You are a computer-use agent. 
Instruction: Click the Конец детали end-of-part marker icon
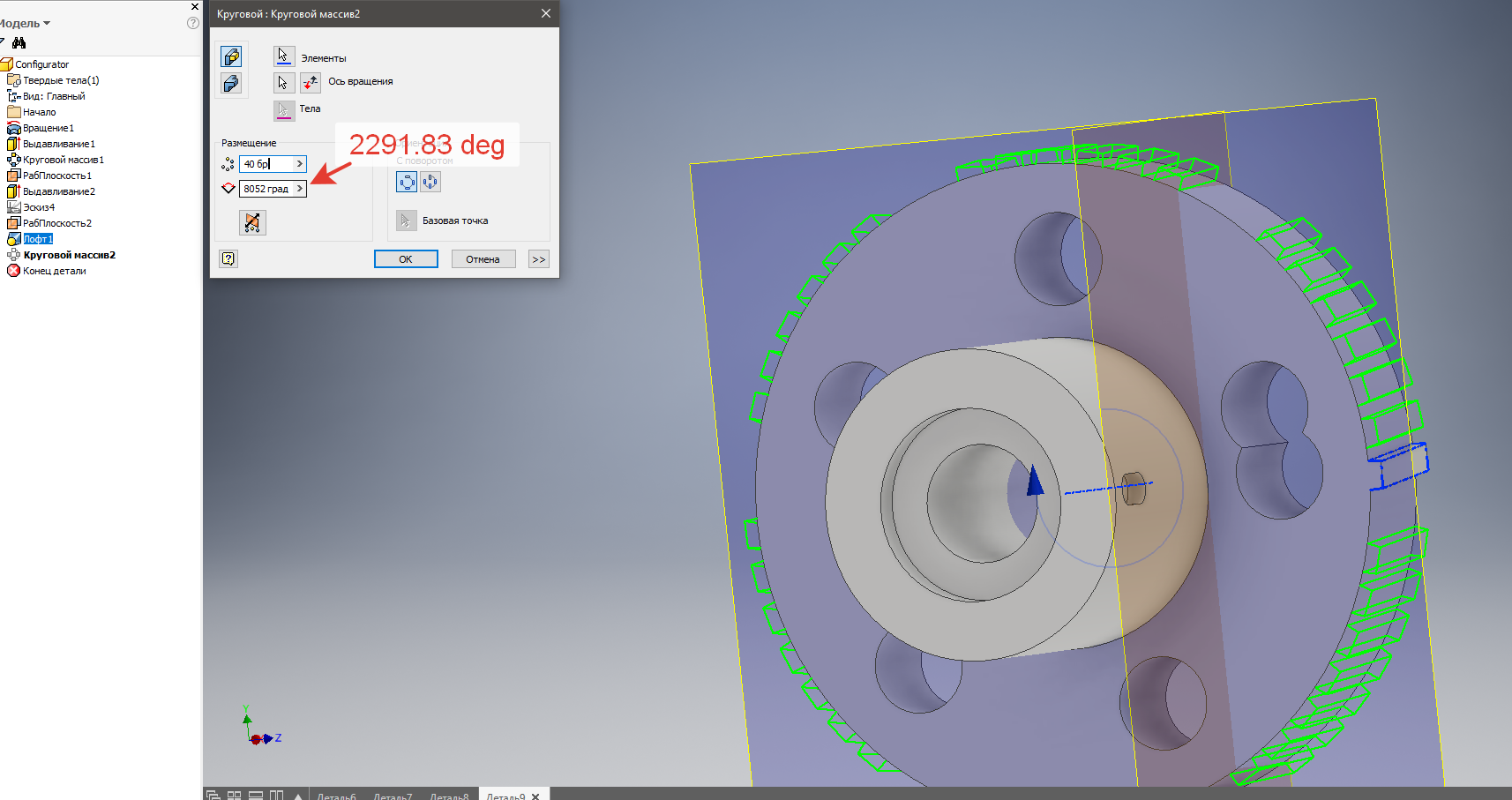(x=13, y=270)
